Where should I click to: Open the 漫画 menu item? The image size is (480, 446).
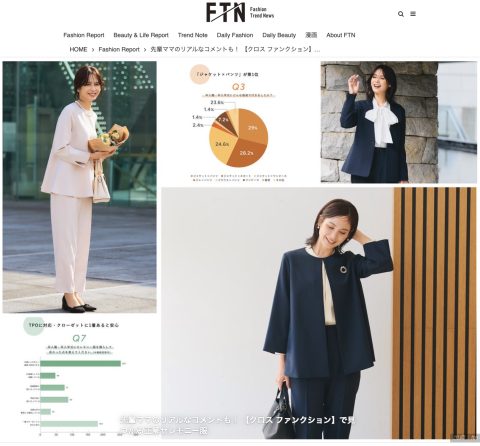(311, 35)
